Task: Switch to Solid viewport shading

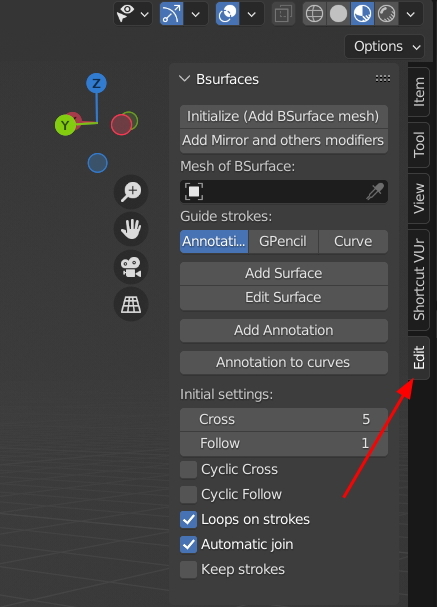Action: pos(338,14)
